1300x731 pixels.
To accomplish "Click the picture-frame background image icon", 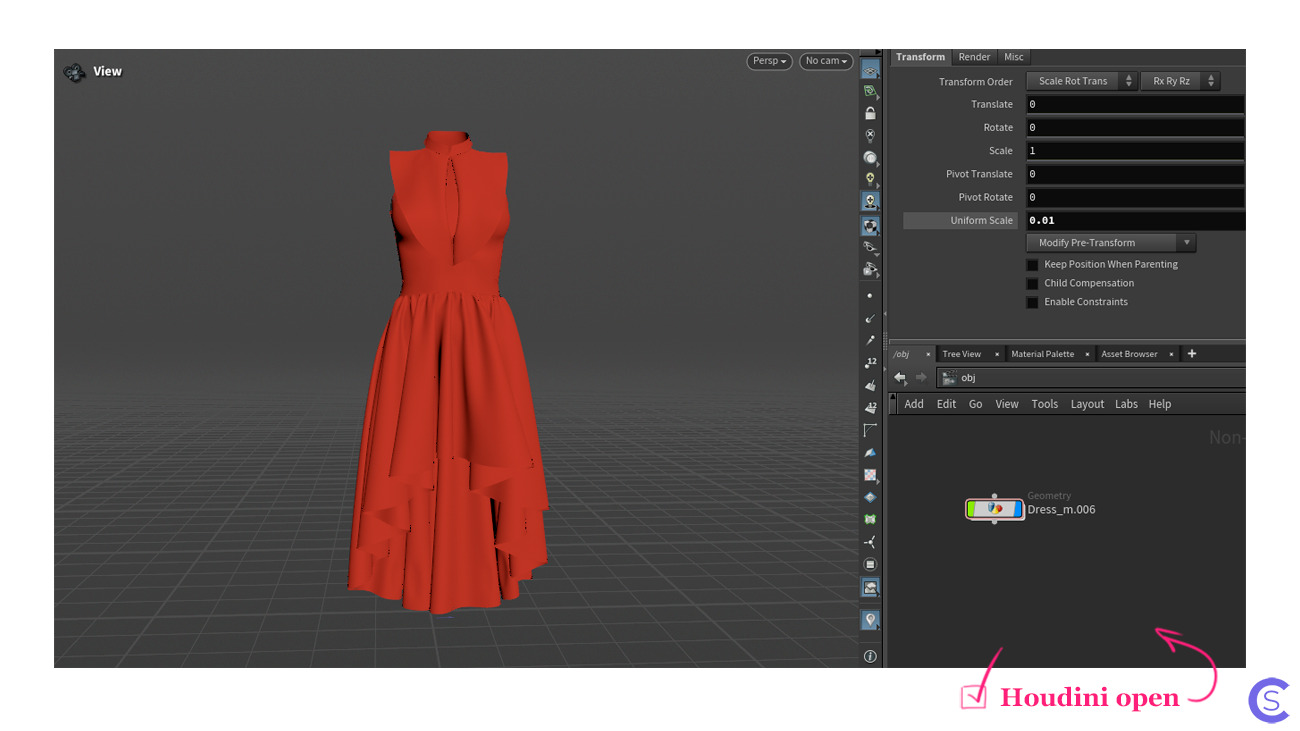I will pos(870,588).
